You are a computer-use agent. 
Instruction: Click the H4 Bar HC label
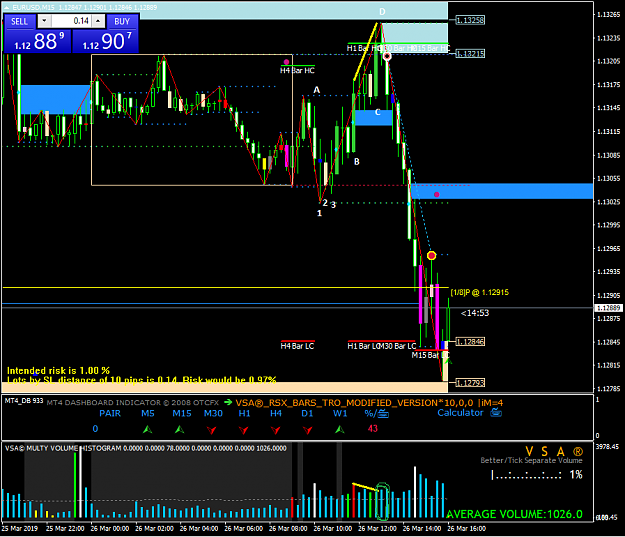coord(297,71)
